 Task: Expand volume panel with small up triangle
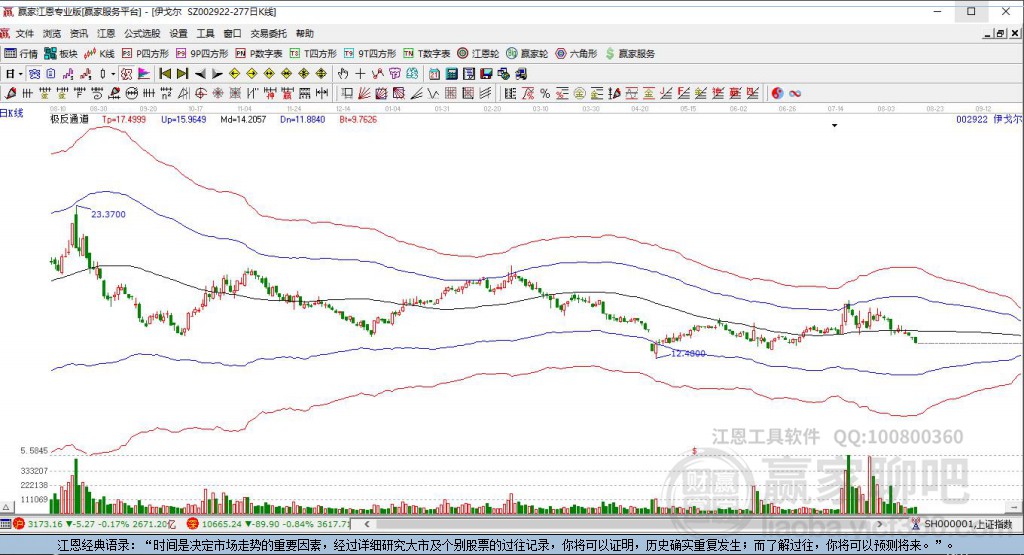pos(6,507)
